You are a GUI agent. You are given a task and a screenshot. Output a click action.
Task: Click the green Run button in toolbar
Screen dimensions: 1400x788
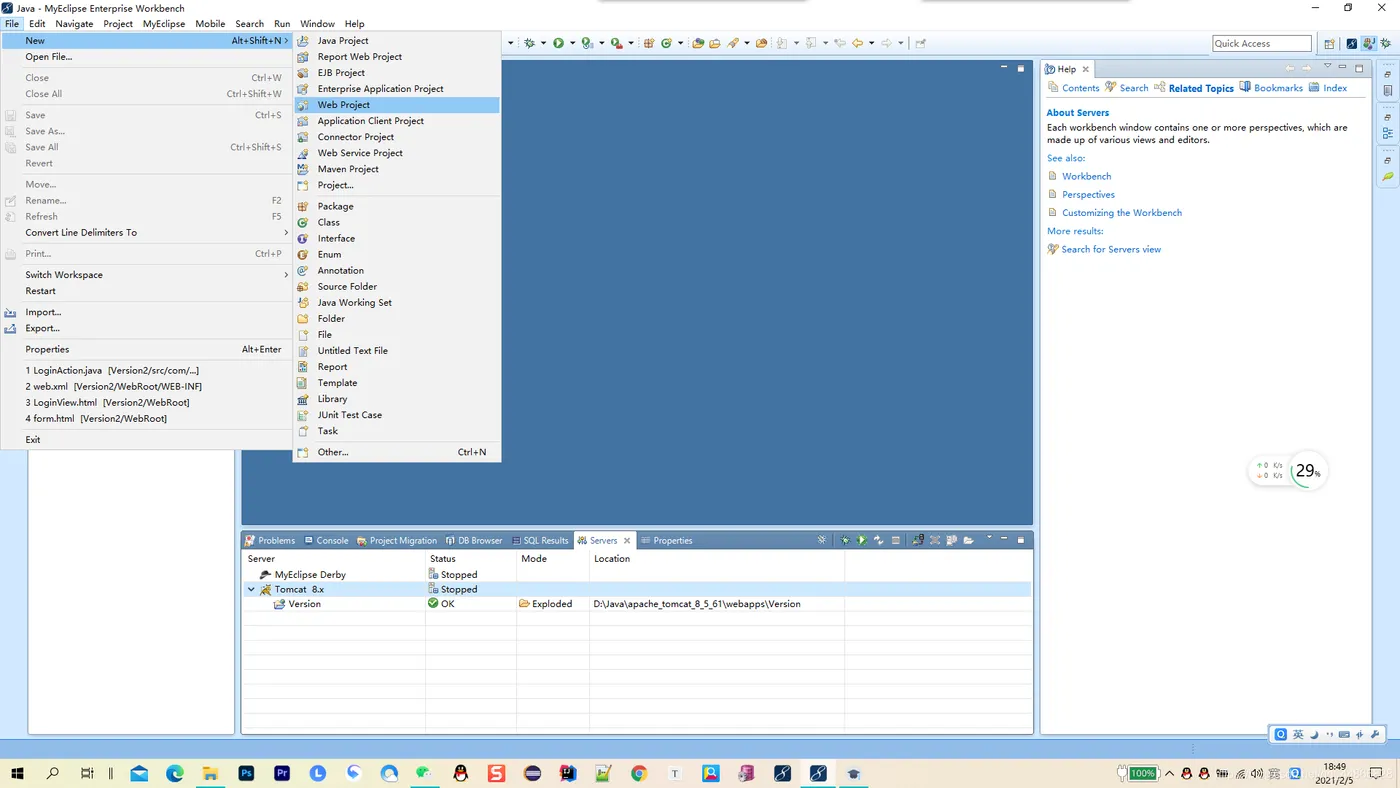(x=558, y=43)
